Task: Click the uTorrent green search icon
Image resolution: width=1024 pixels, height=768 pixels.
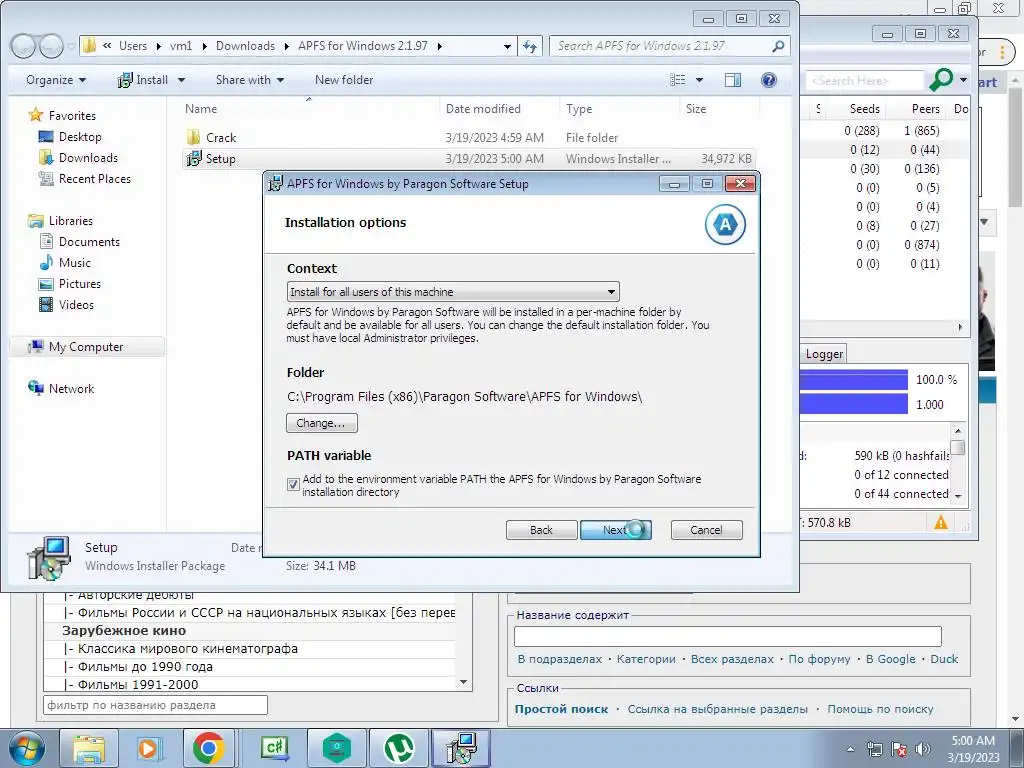Action: pos(940,80)
